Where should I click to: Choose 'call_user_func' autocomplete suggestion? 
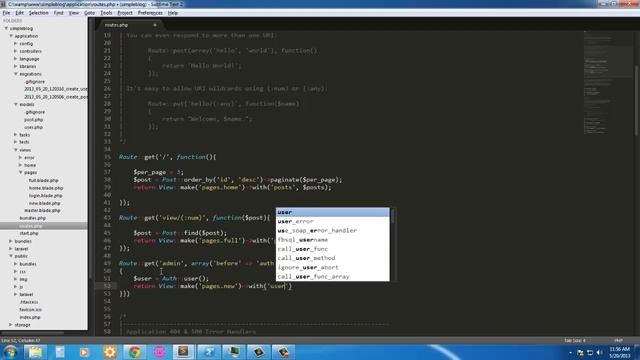(x=333, y=249)
